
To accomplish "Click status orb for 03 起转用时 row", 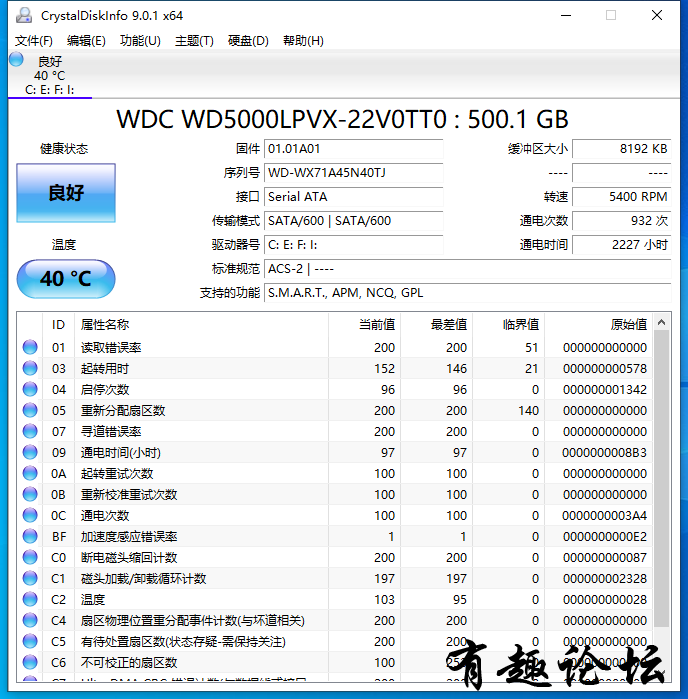I will [30, 368].
